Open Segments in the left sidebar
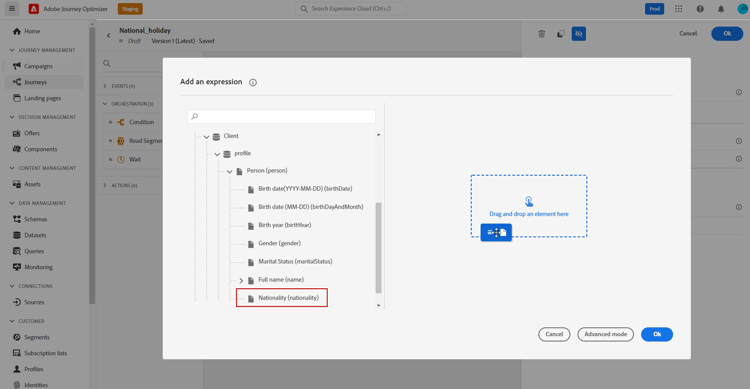The image size is (750, 389). click(x=37, y=337)
